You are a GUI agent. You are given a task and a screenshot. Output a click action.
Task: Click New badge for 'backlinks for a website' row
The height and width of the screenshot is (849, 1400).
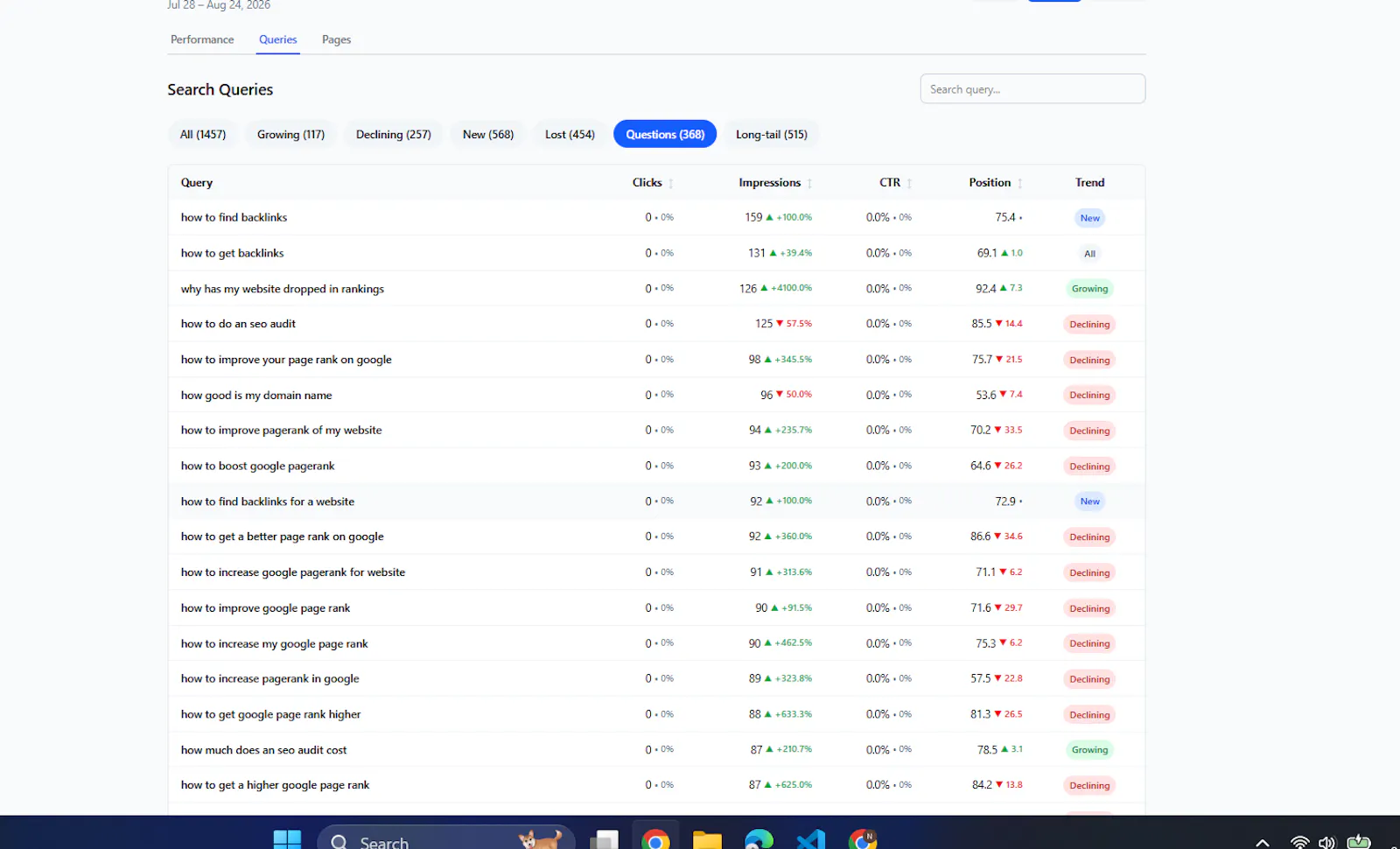tap(1089, 502)
